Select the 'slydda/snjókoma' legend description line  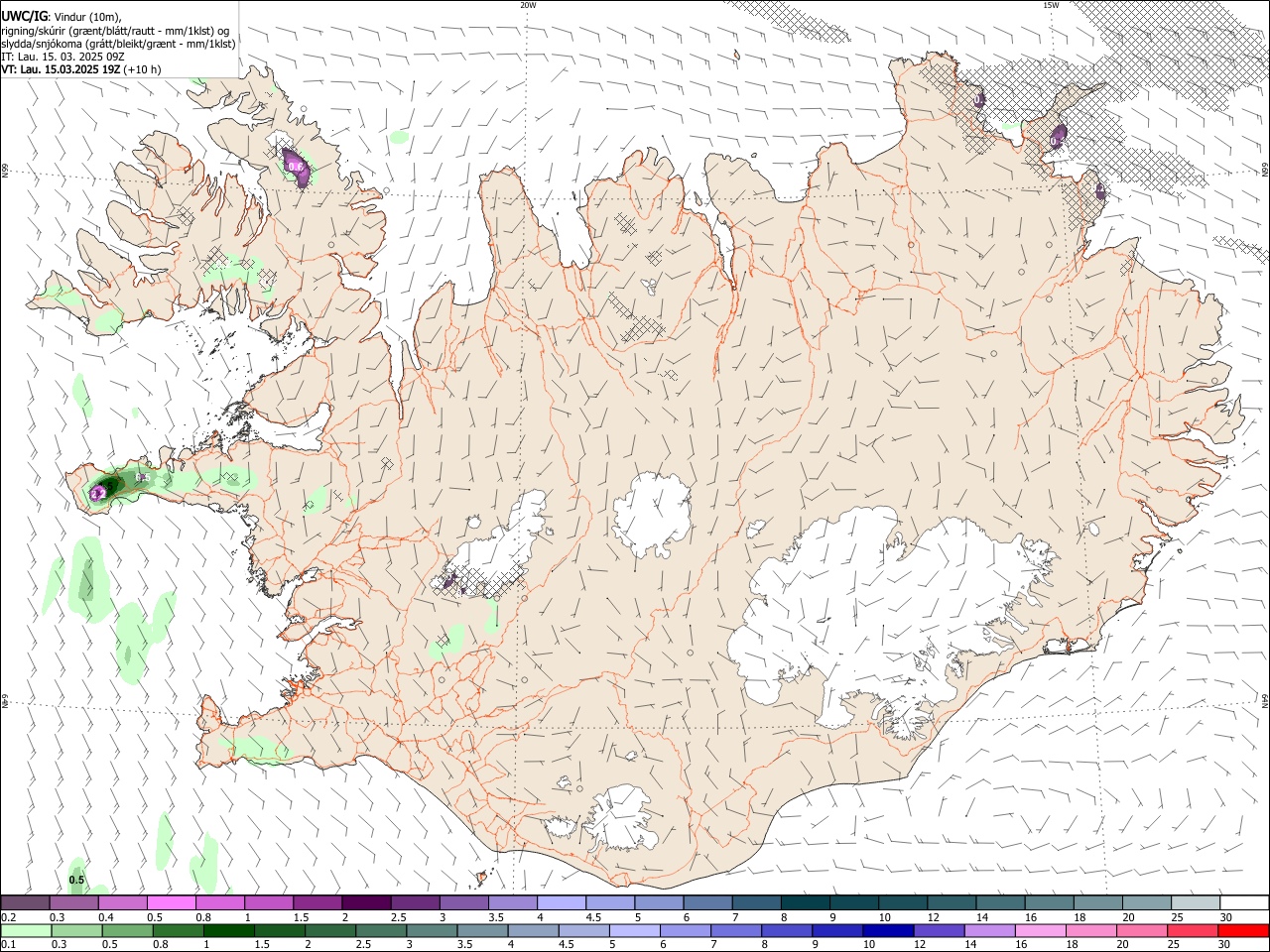(x=118, y=44)
